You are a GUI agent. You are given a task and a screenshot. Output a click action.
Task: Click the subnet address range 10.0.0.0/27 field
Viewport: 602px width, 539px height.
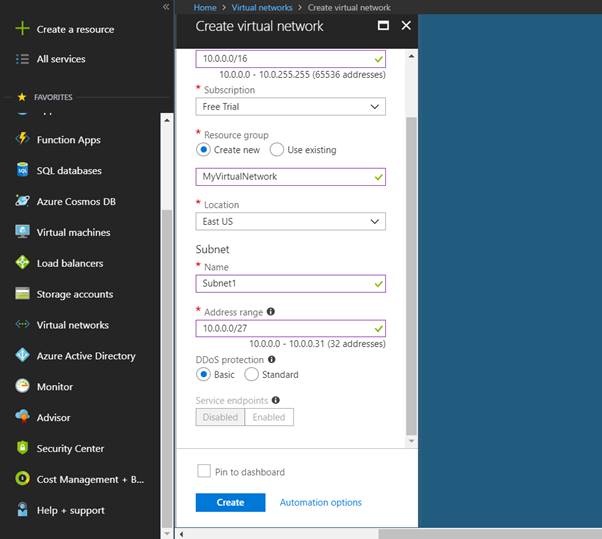coord(291,329)
